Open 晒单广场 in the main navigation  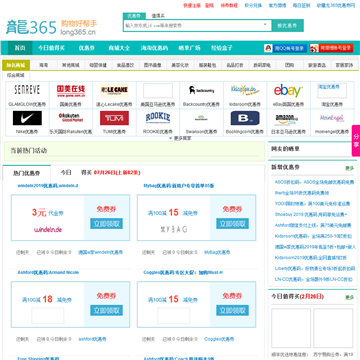click(x=189, y=48)
